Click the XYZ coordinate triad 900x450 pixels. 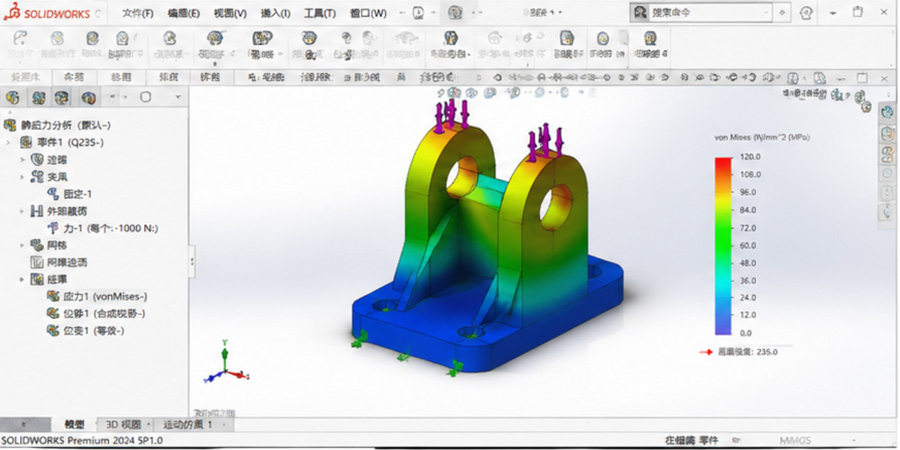point(226,363)
